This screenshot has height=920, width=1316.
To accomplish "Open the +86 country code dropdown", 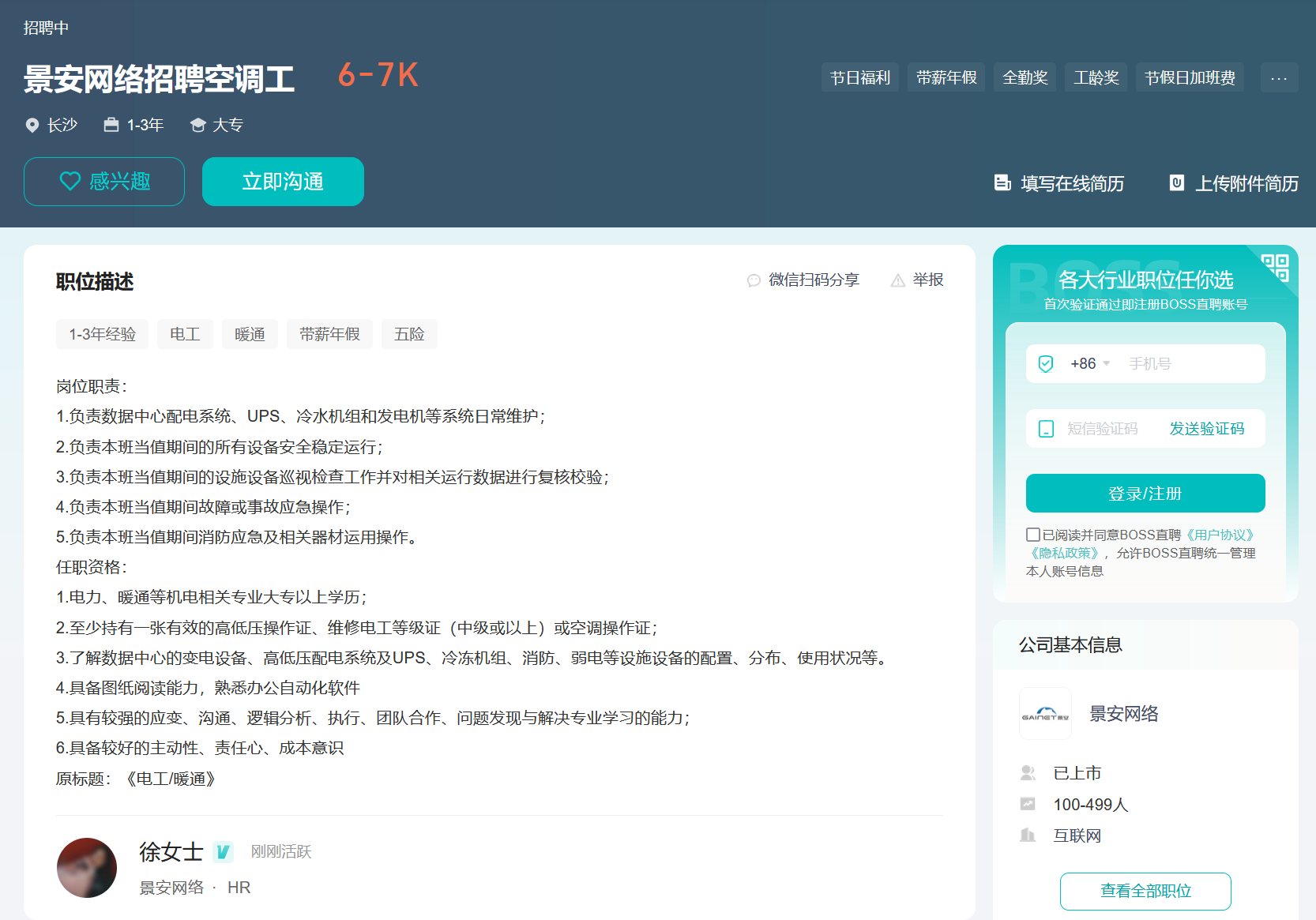I will pos(1090,363).
